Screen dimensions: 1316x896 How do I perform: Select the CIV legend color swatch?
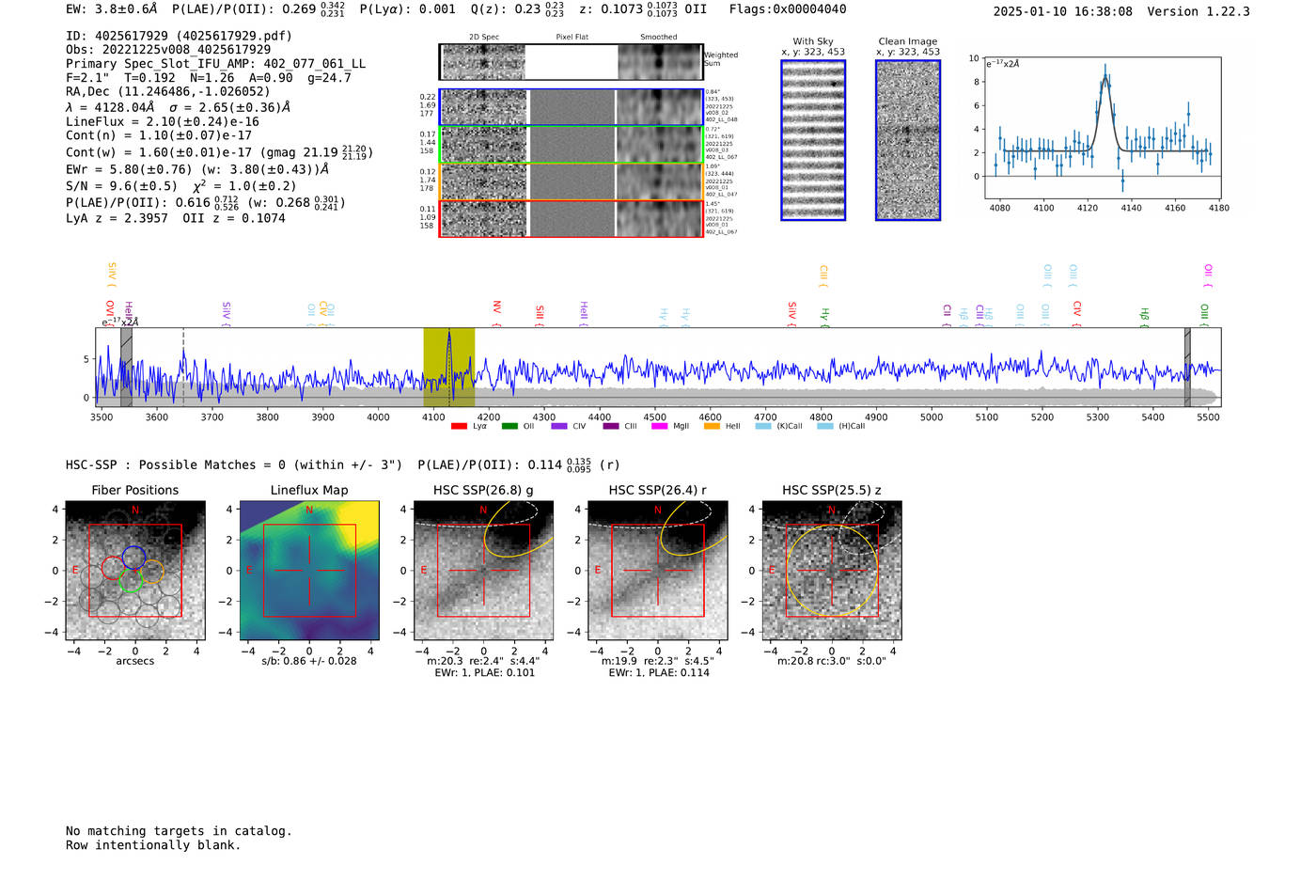559,426
